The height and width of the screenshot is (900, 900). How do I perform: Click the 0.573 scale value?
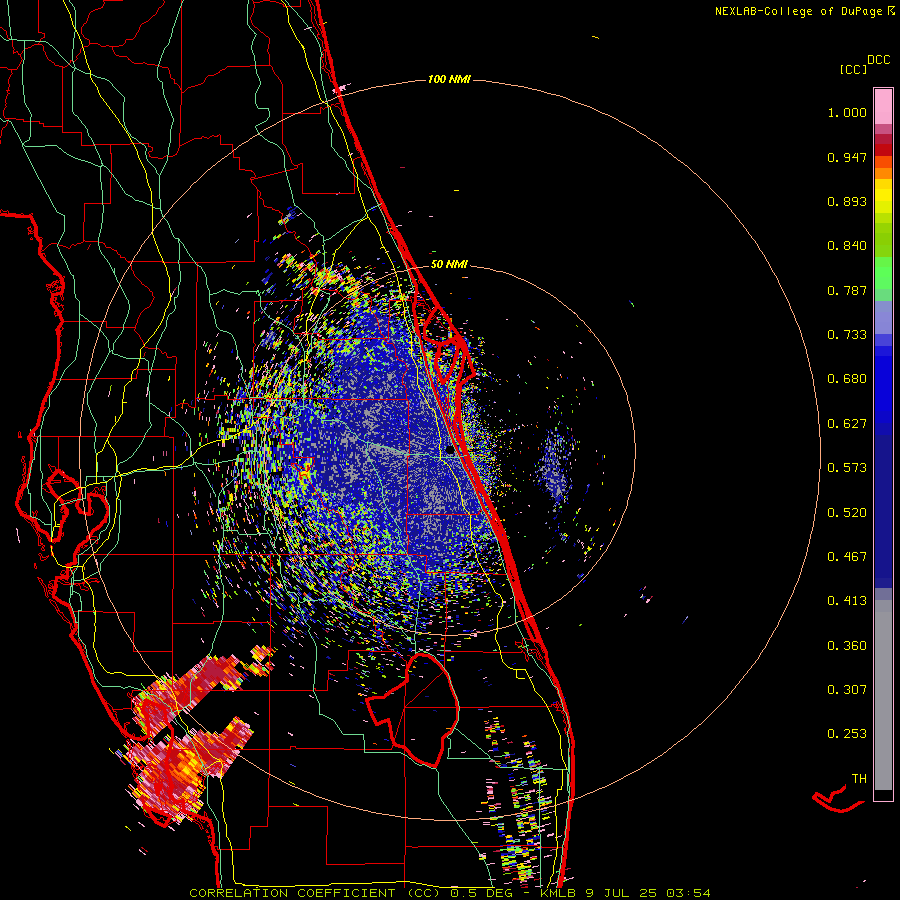point(847,468)
